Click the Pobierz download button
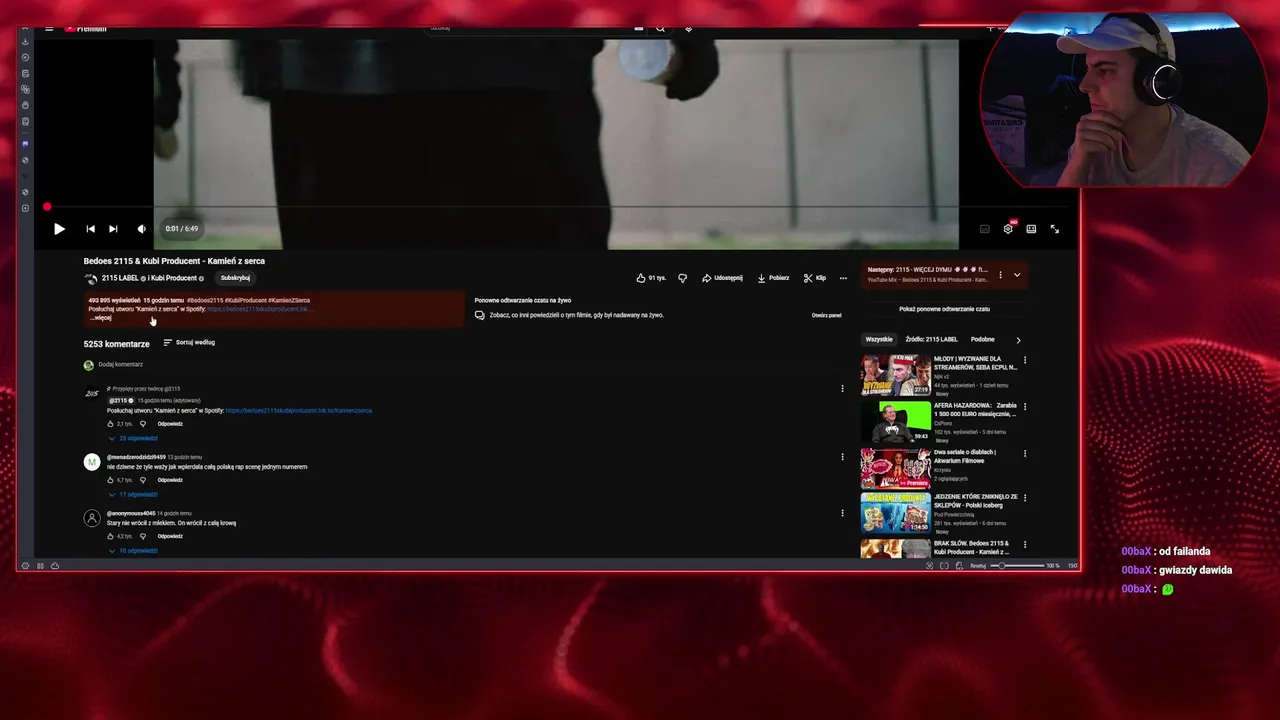 [x=773, y=278]
